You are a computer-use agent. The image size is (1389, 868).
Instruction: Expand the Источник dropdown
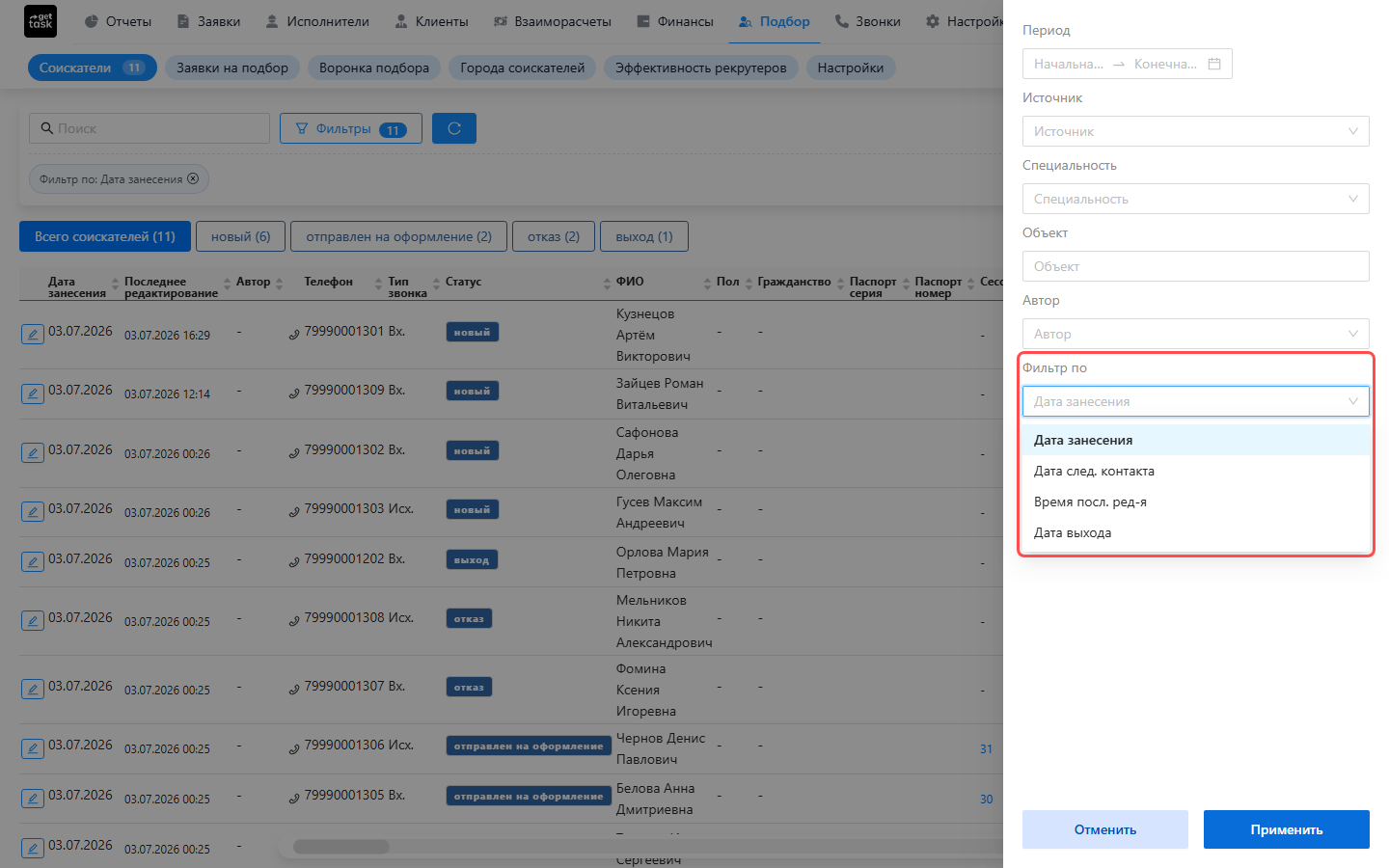click(1196, 131)
